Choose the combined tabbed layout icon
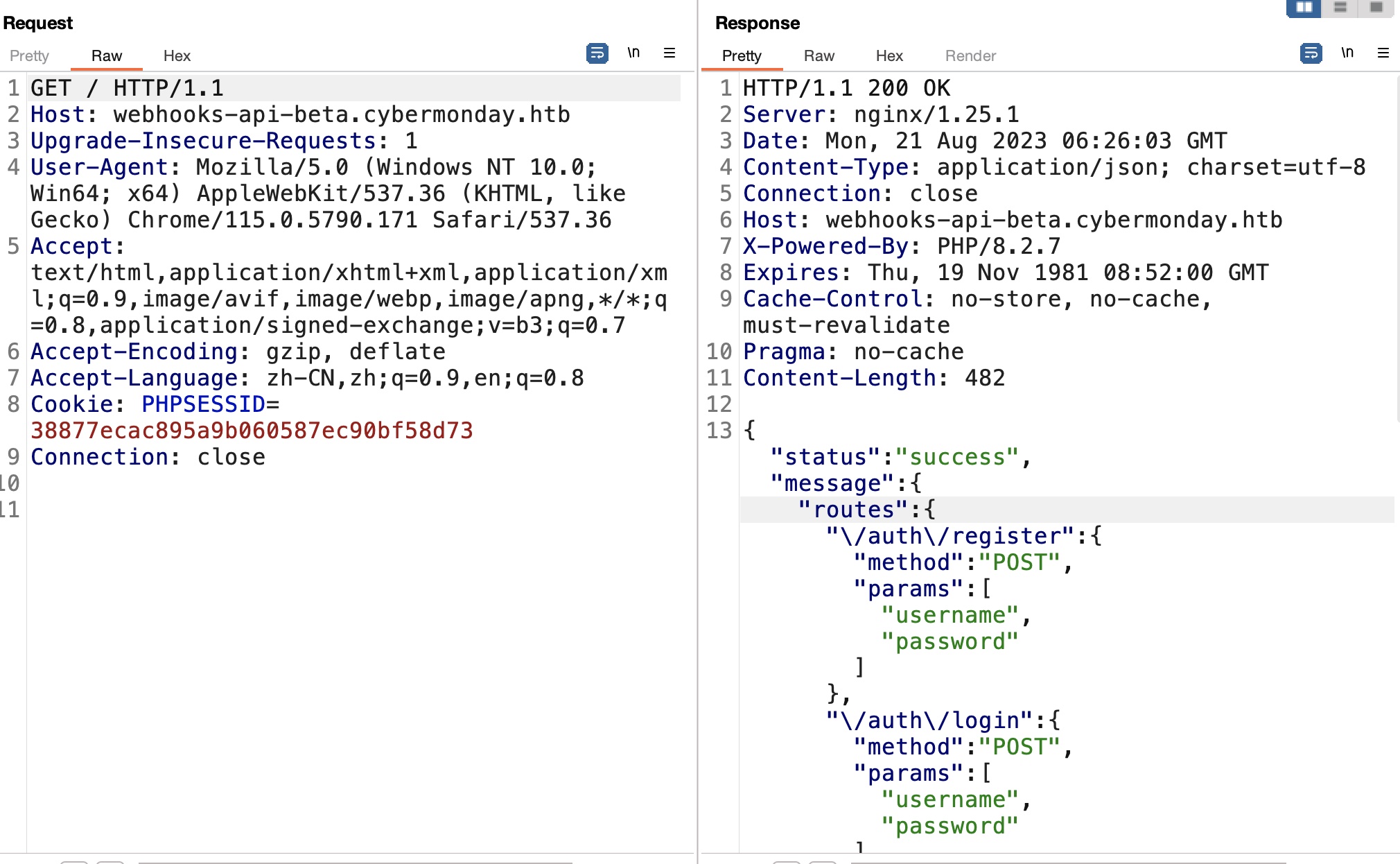This screenshot has width=1400, height=864. click(x=1376, y=8)
